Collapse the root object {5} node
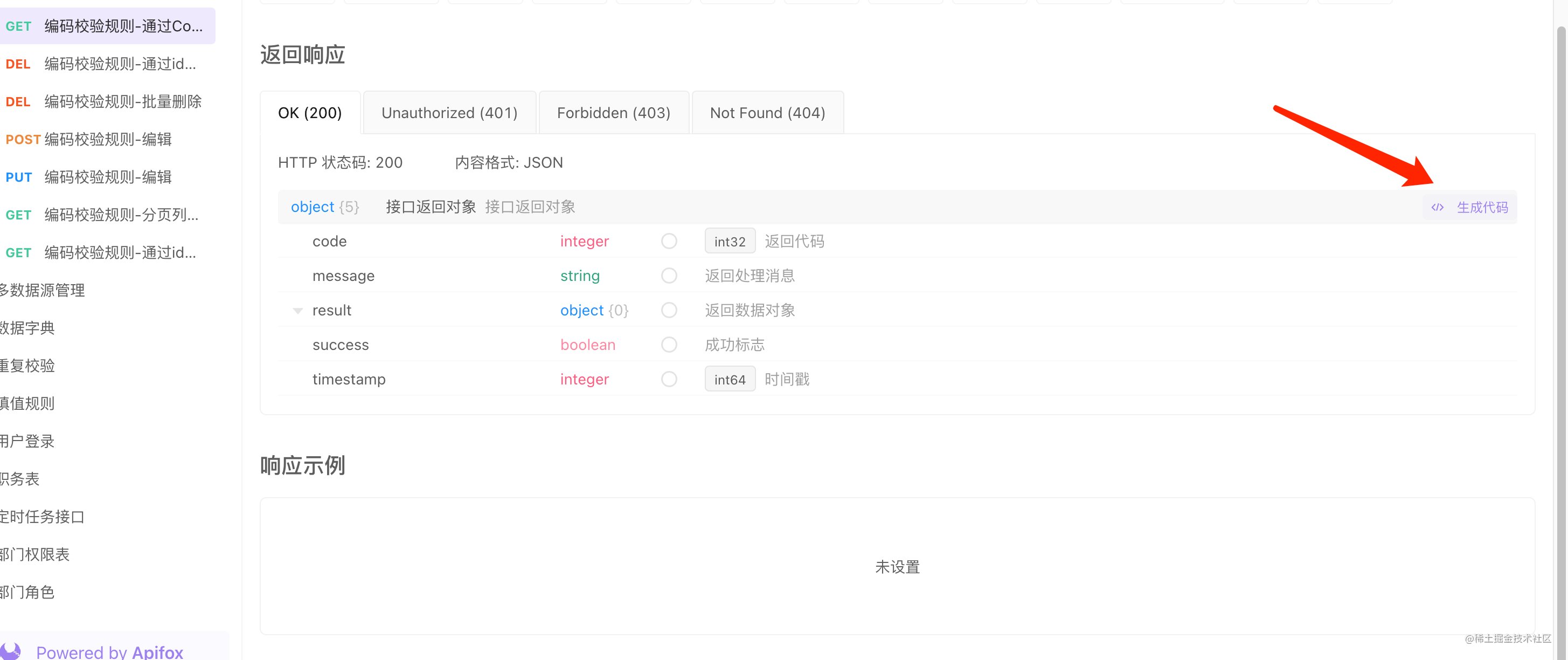1568x660 pixels. (x=324, y=207)
